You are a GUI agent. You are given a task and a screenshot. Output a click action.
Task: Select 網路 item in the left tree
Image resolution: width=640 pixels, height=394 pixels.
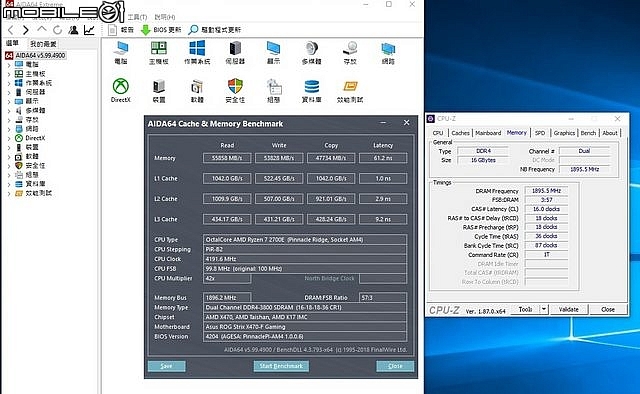tap(27, 129)
